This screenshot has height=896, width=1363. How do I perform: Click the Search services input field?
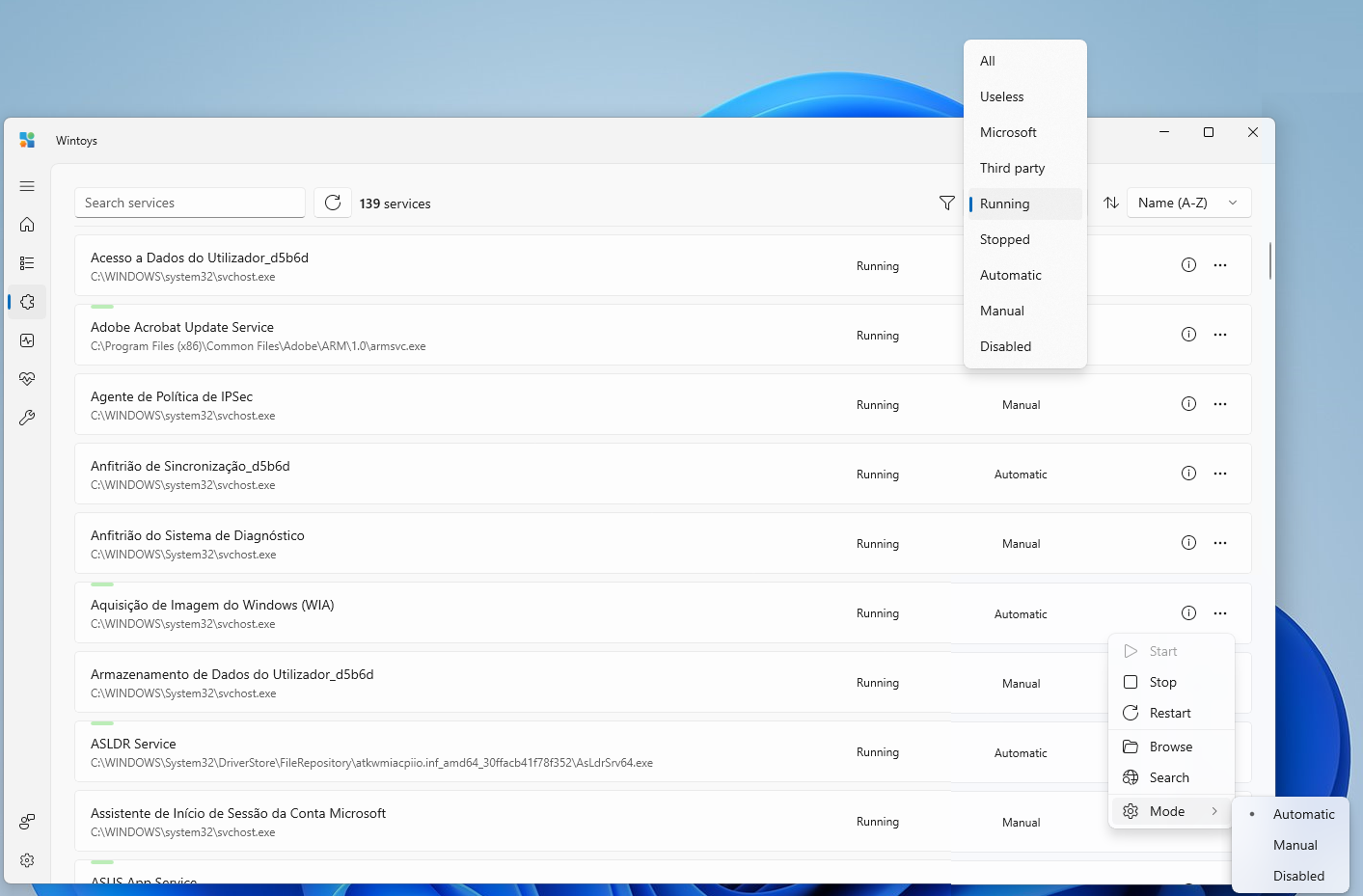click(x=190, y=203)
